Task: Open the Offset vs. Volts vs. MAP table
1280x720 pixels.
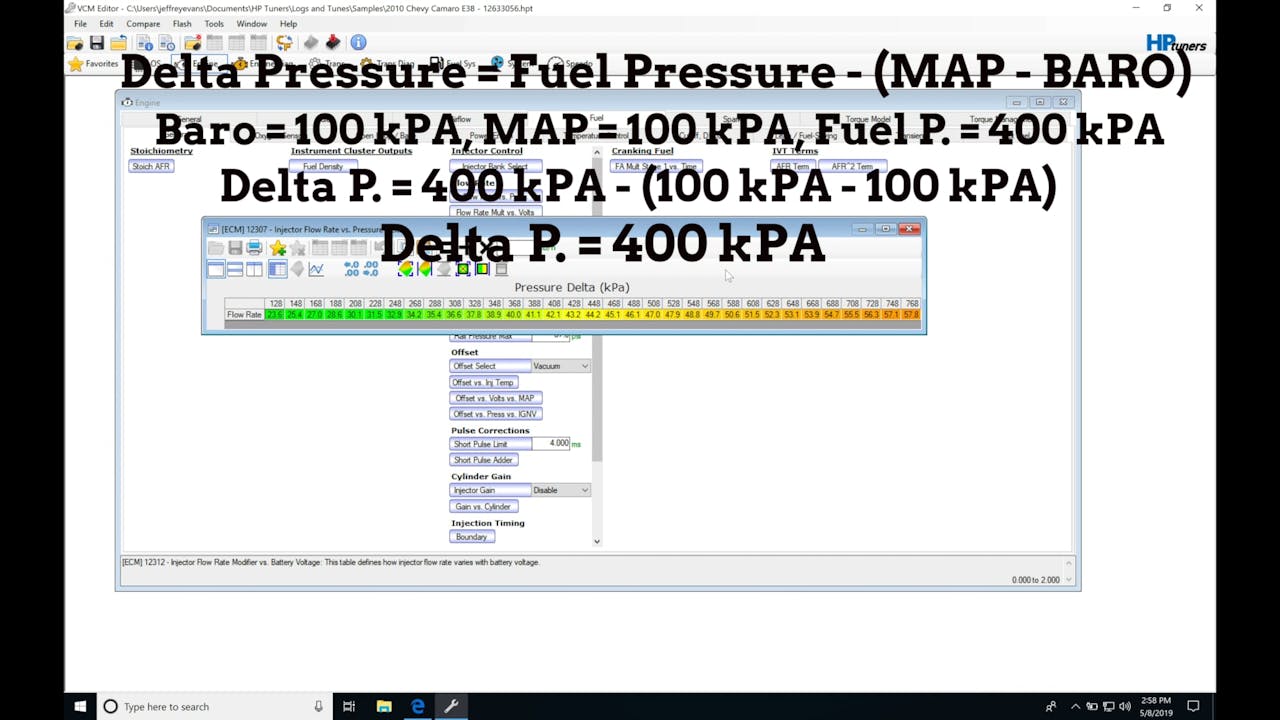Action: pyautogui.click(x=496, y=397)
